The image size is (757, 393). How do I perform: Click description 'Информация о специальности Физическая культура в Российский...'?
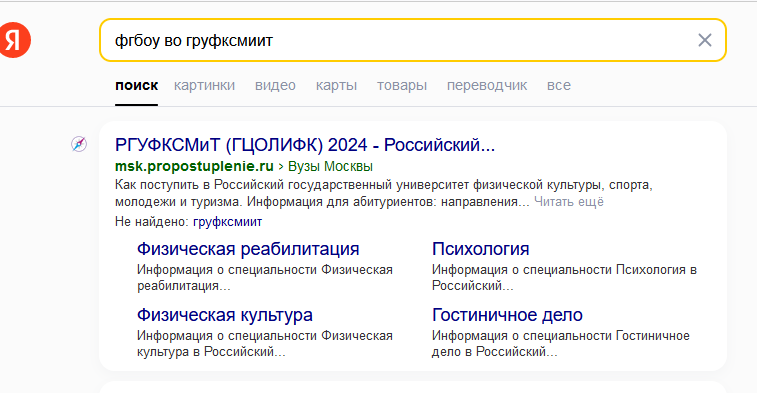265,344
